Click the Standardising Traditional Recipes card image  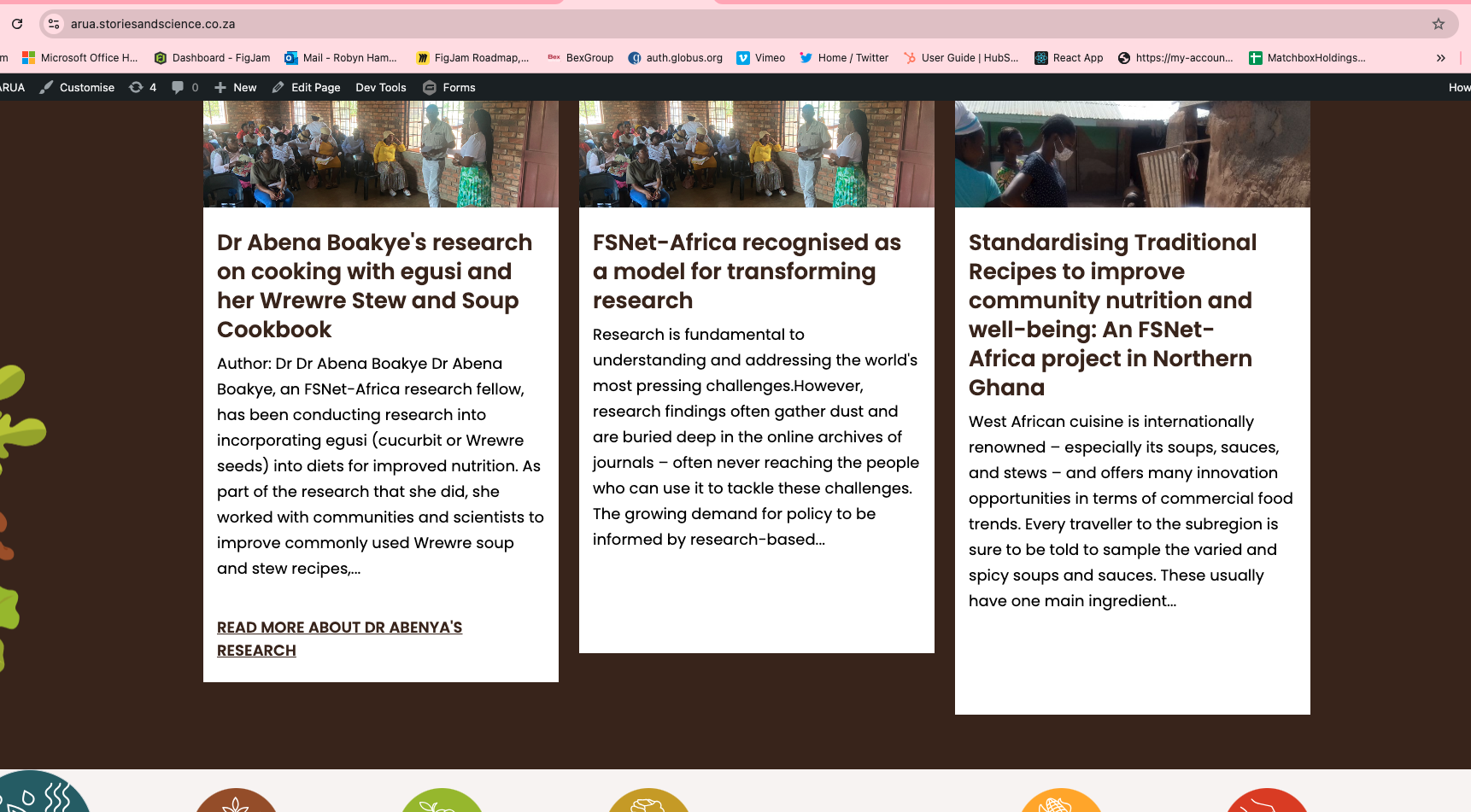(1132, 154)
